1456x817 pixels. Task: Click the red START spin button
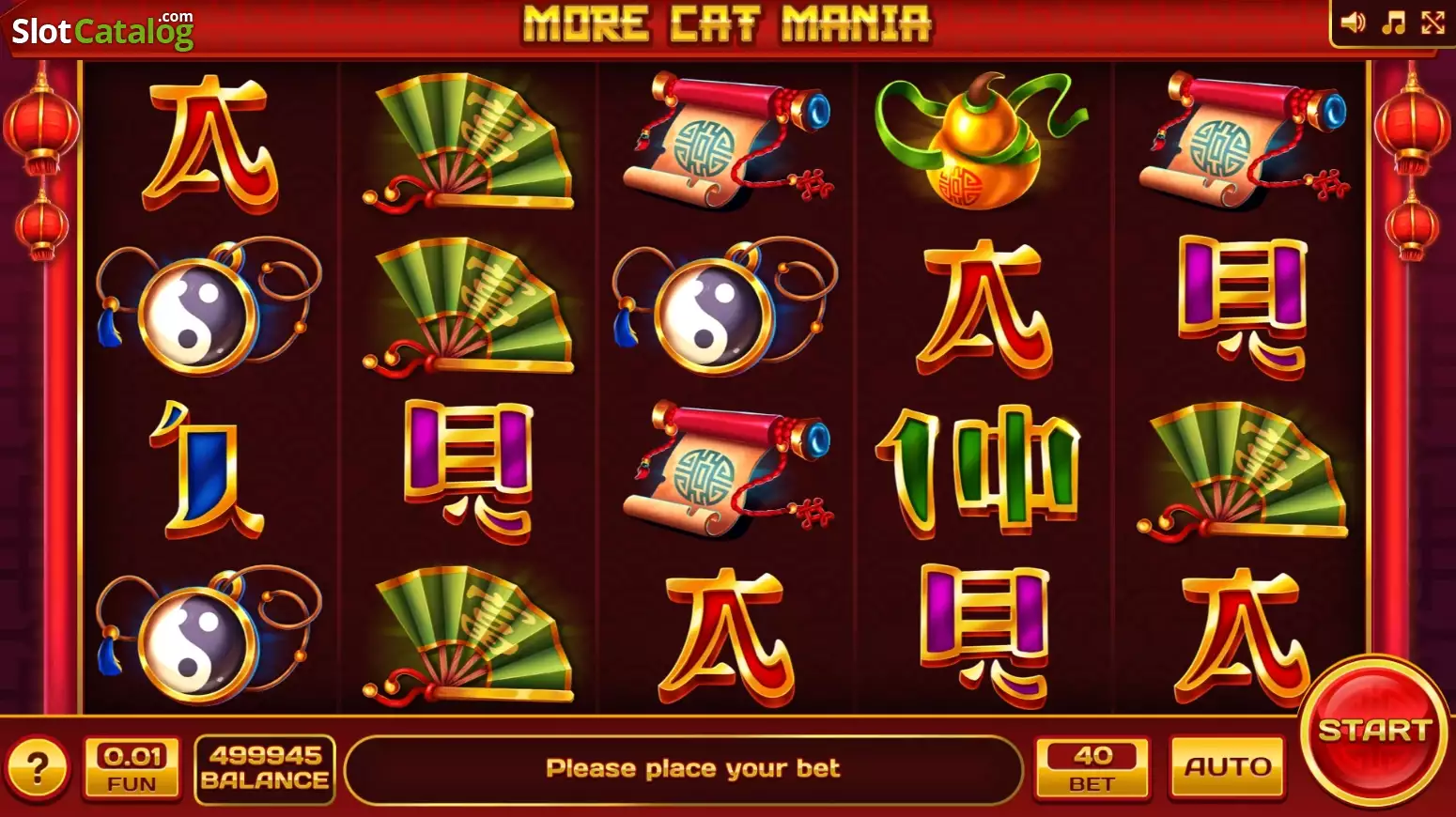point(1374,732)
